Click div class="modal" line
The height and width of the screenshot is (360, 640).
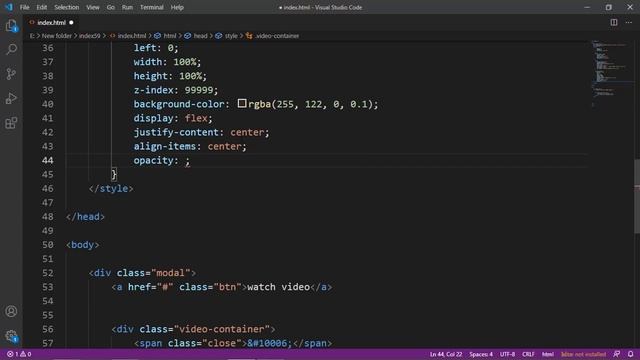point(142,273)
